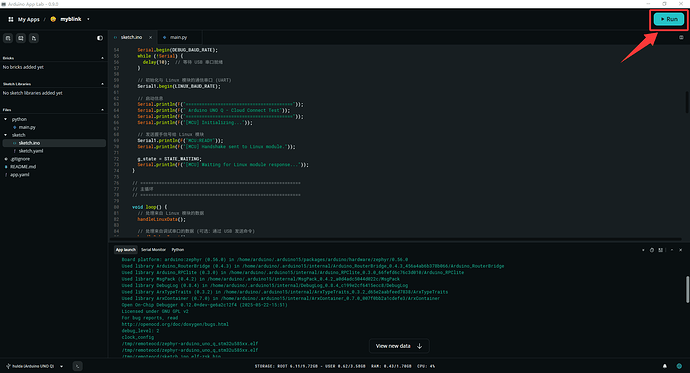The width and height of the screenshot is (690, 373).
Task: Click the editor split view icon
Action: click(681, 37)
